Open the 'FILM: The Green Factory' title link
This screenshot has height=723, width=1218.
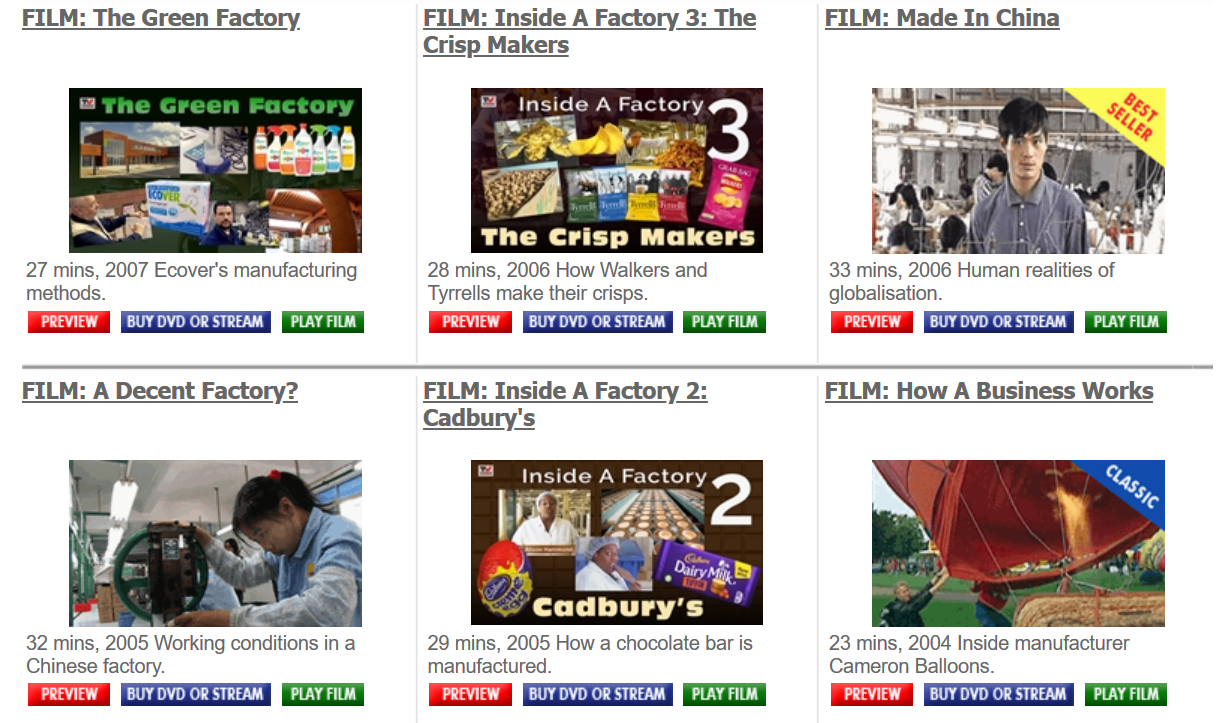coord(161,18)
